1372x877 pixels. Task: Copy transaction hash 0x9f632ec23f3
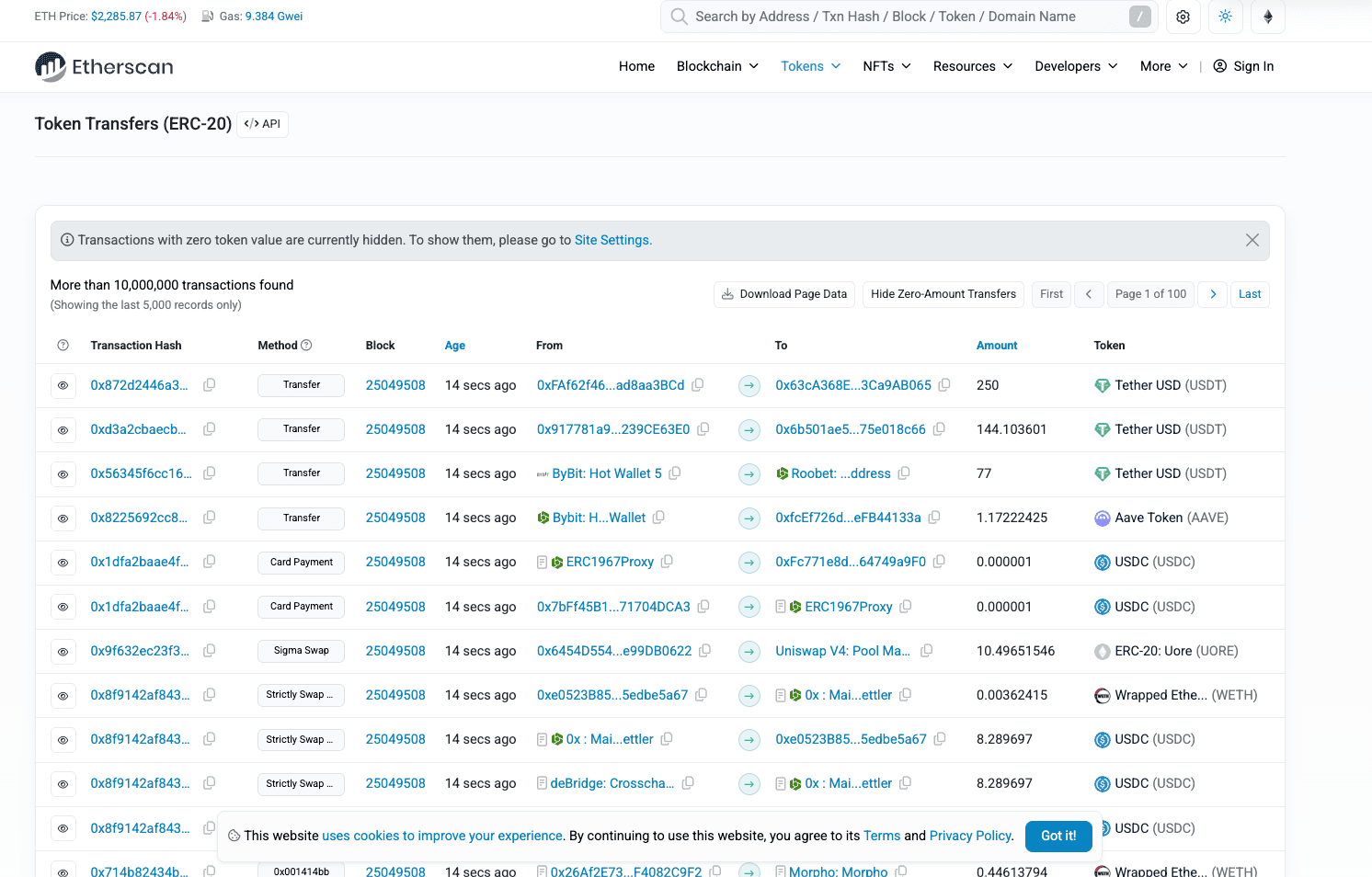[210, 651]
